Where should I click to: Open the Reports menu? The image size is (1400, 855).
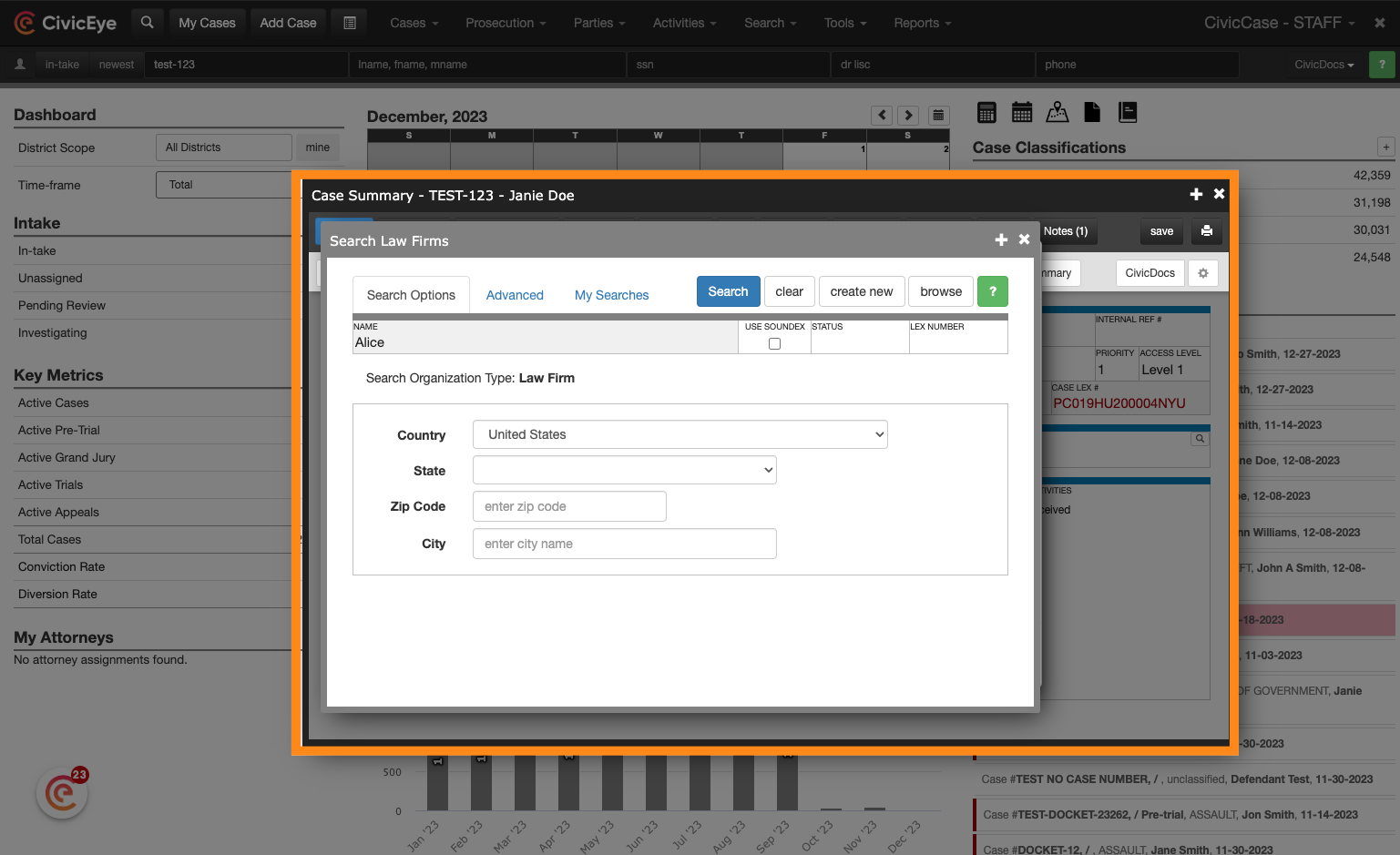pyautogui.click(x=923, y=23)
